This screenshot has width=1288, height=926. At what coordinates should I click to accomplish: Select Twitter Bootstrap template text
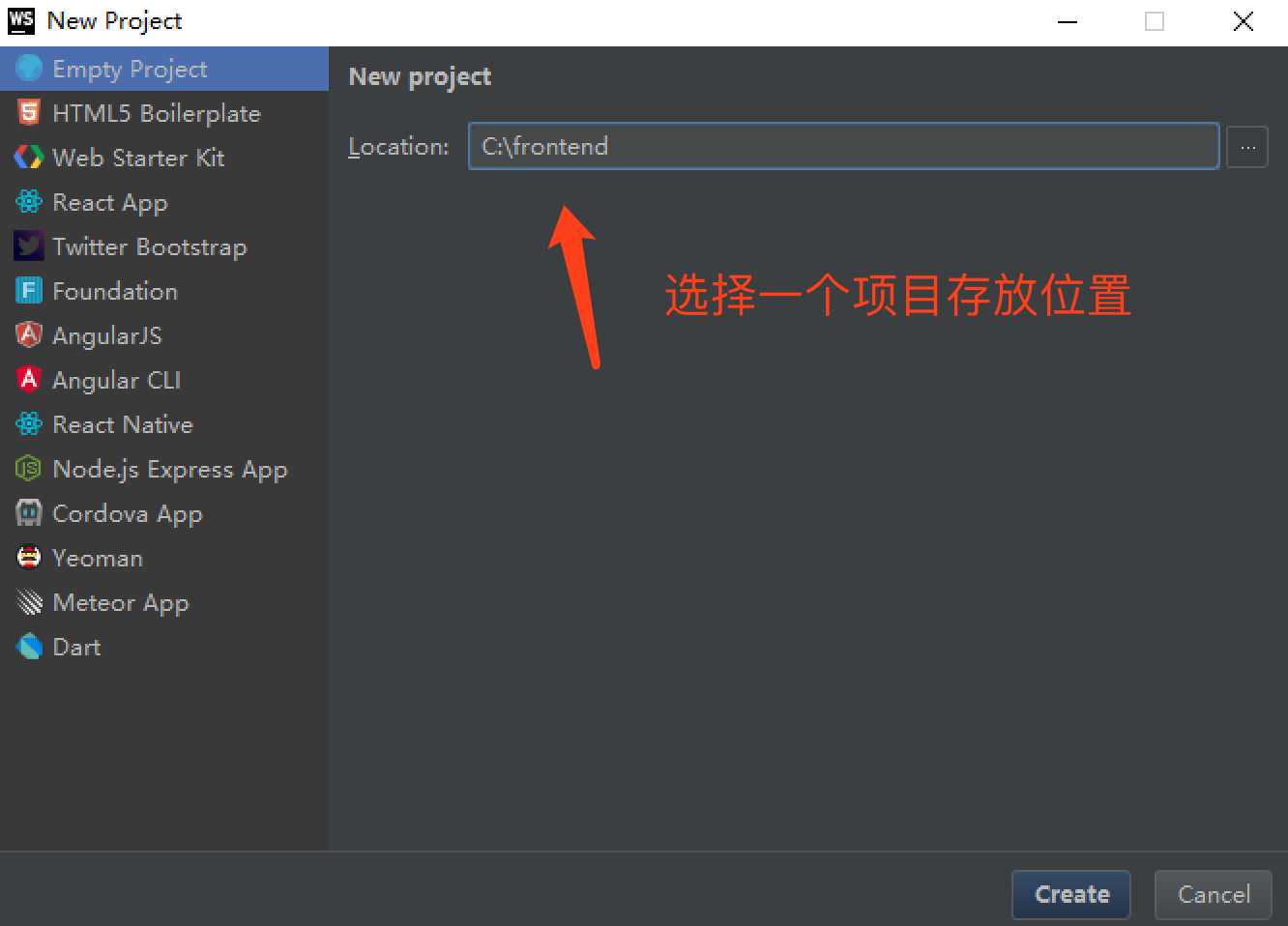[x=150, y=247]
